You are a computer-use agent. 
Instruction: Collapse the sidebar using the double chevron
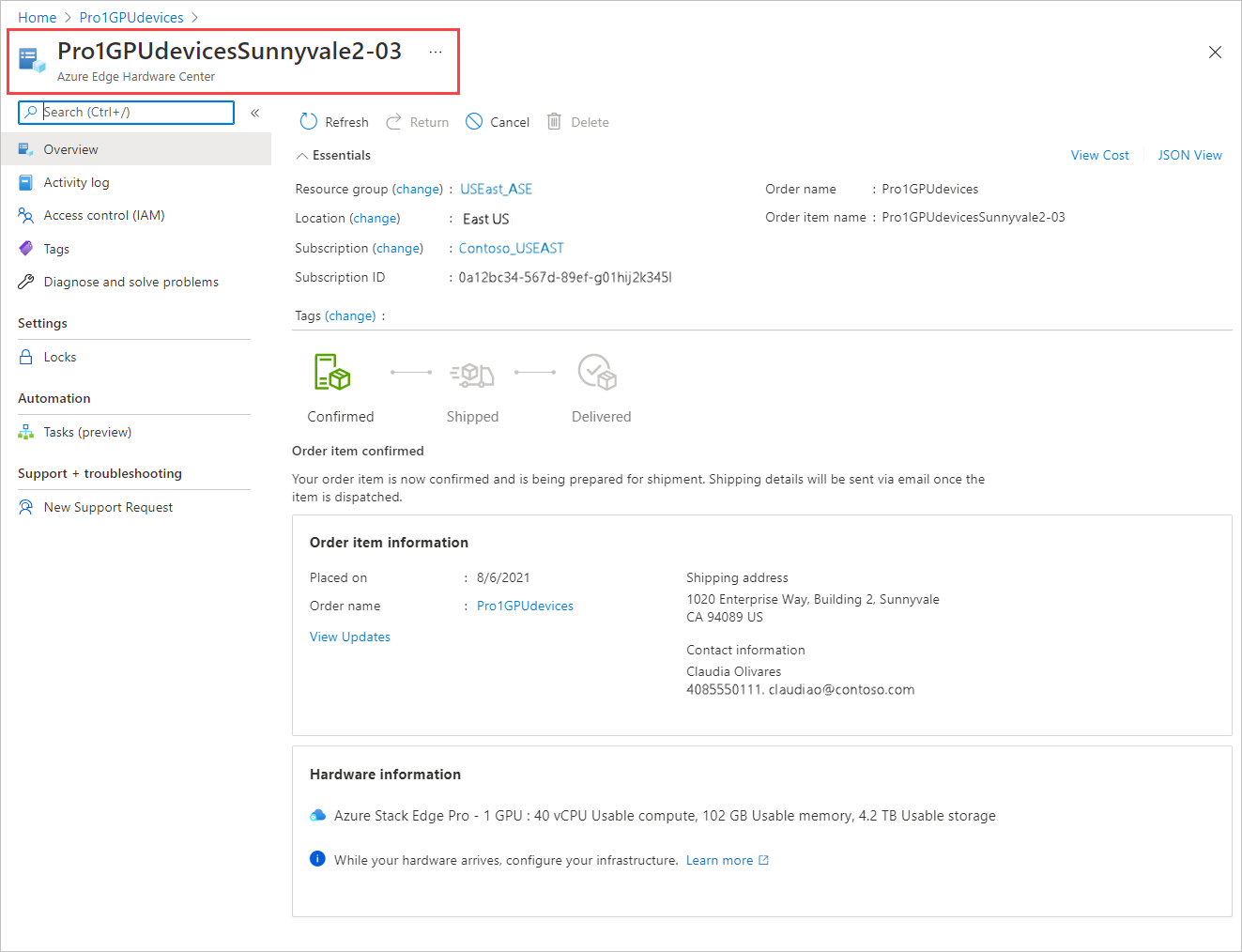click(254, 112)
